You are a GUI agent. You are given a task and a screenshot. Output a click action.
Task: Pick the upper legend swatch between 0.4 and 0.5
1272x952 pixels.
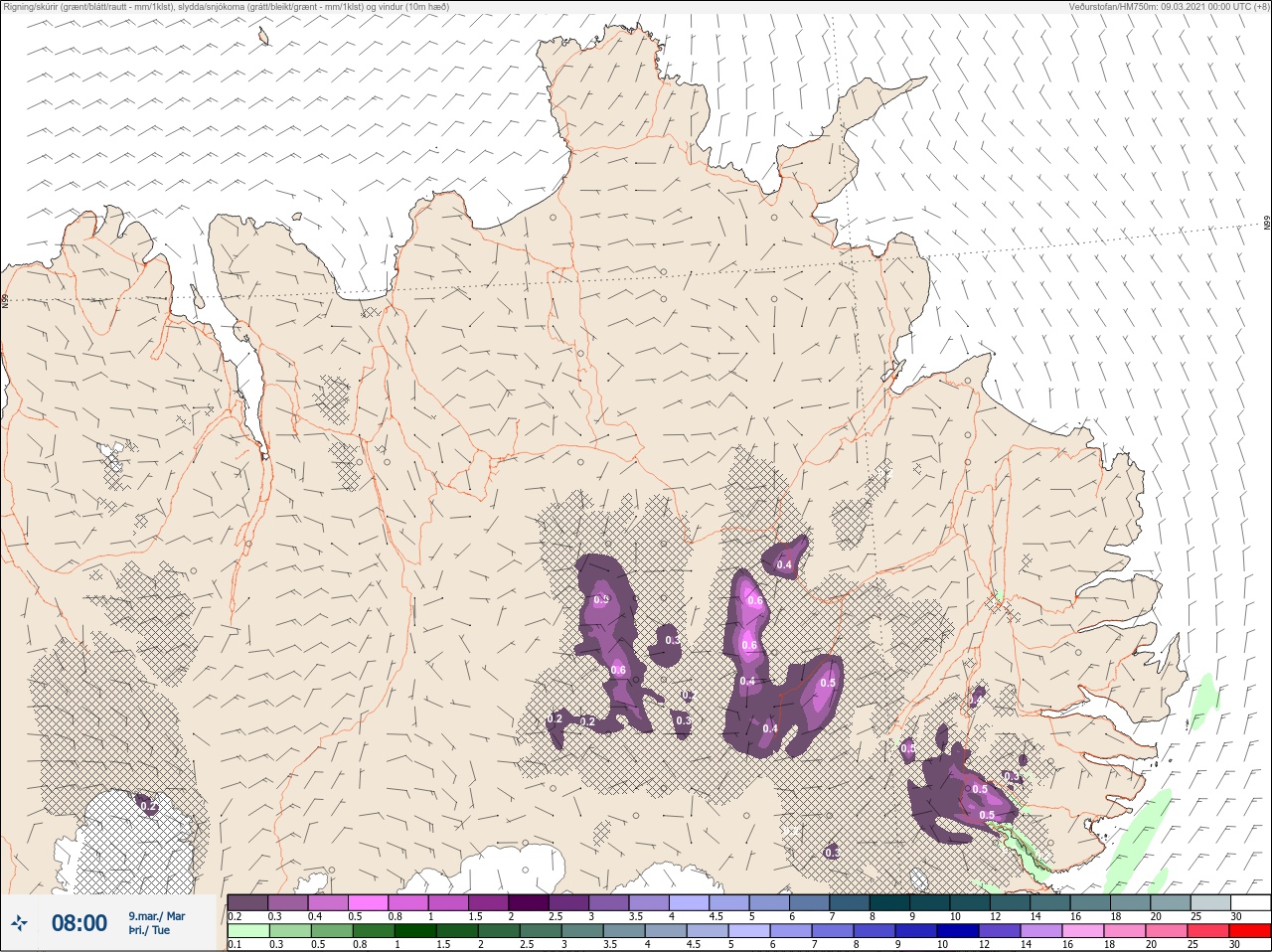328,902
